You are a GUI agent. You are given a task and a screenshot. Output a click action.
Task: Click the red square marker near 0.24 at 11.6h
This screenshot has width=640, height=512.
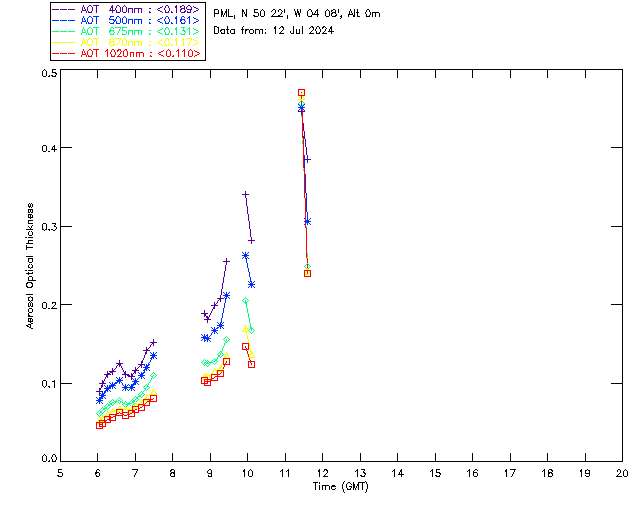coord(307,274)
